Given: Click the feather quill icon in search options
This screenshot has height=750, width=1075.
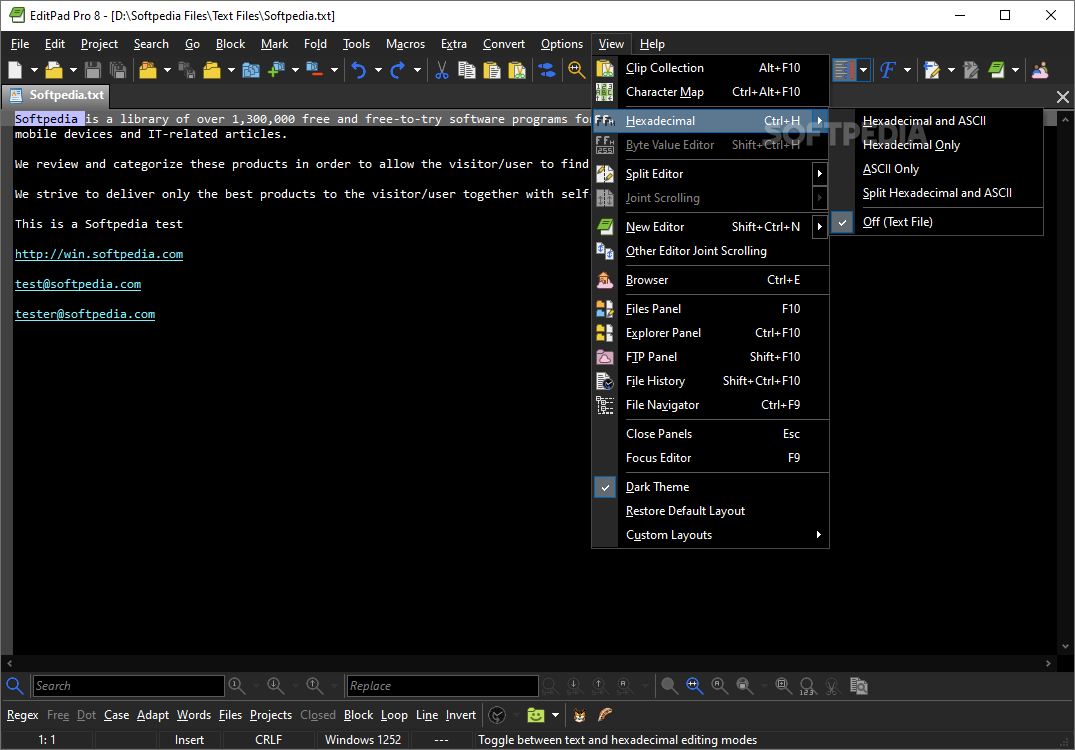Looking at the screenshot, I should 605,715.
